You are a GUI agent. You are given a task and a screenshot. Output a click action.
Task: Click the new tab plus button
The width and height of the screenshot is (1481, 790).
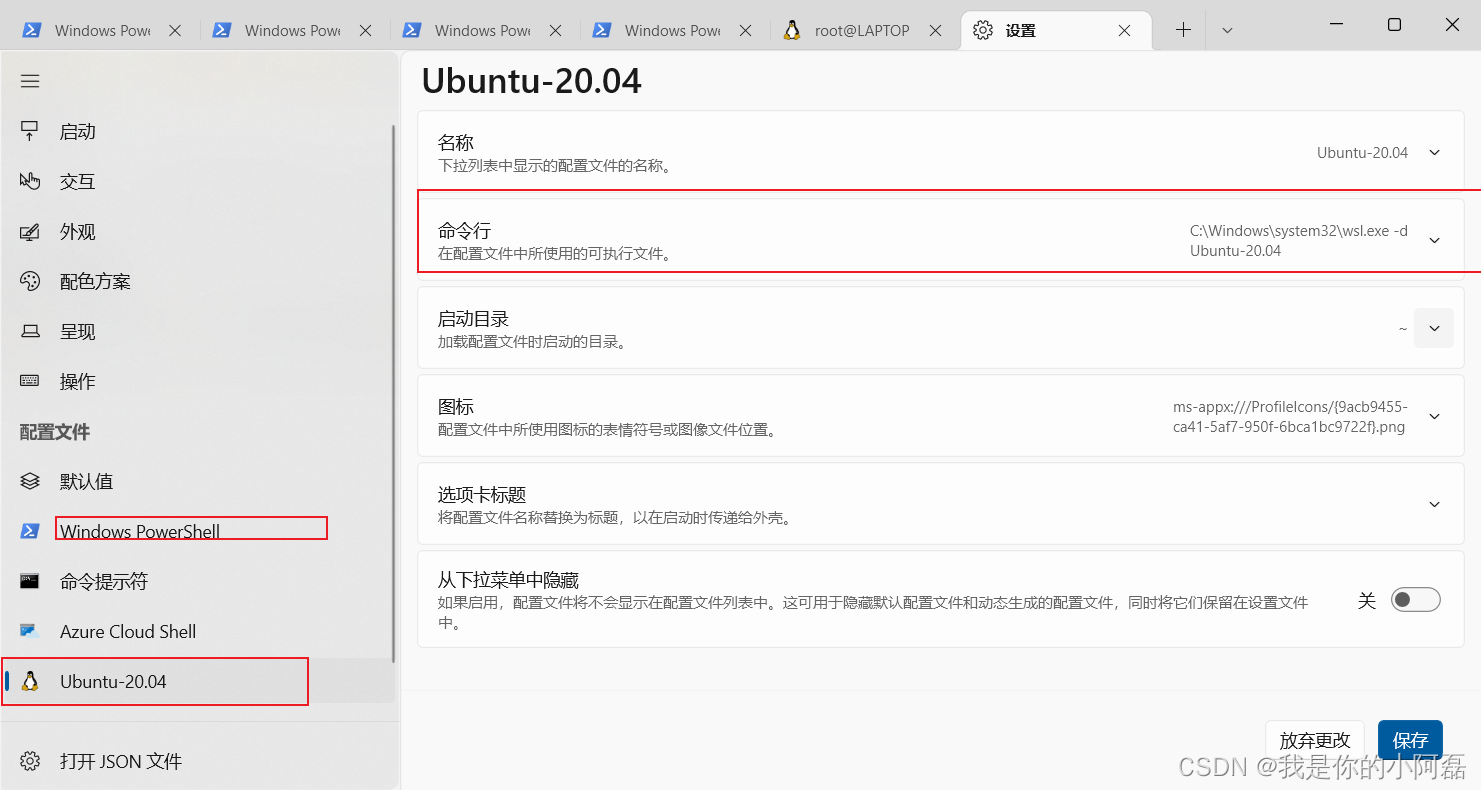(1183, 30)
